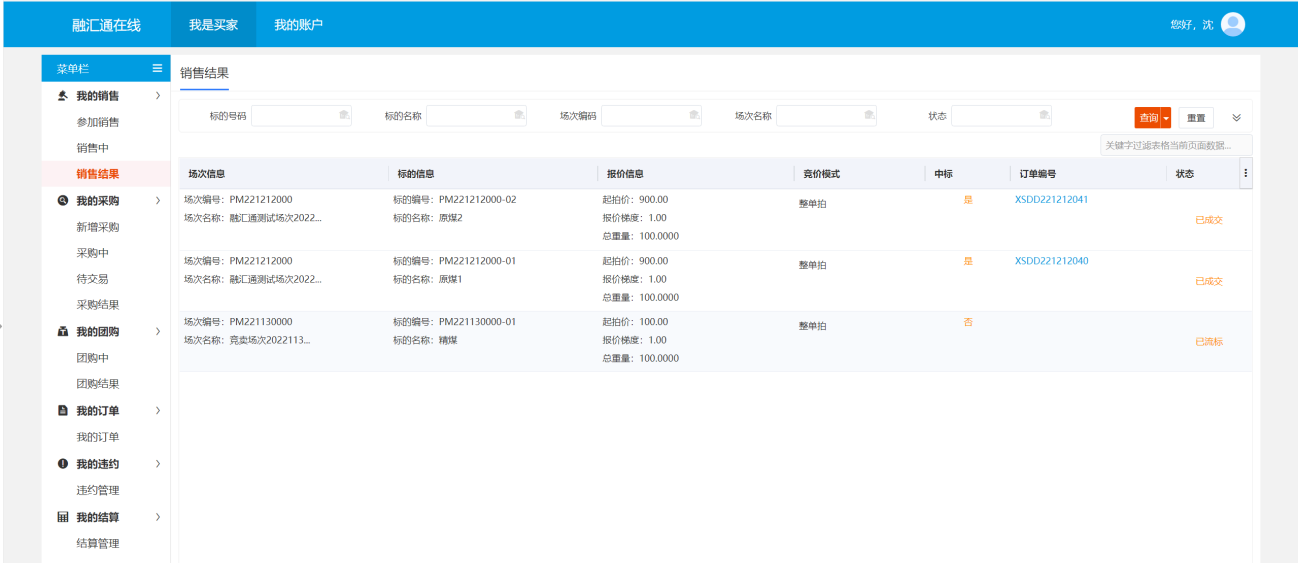Open the 查询 button dropdown arrow
Viewport: 1298px width, 563px height.
[x=1165, y=118]
